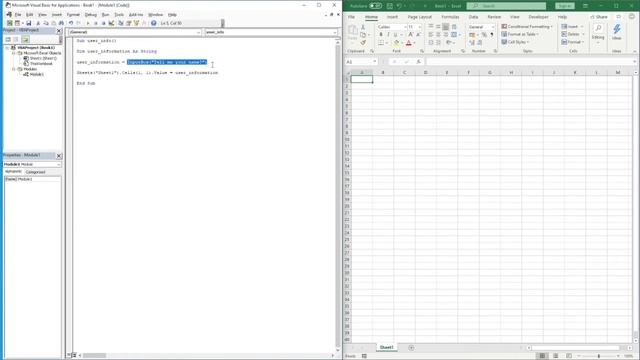
Task: Click Toggle Folders icon in Project panel
Action: pos(25,39)
